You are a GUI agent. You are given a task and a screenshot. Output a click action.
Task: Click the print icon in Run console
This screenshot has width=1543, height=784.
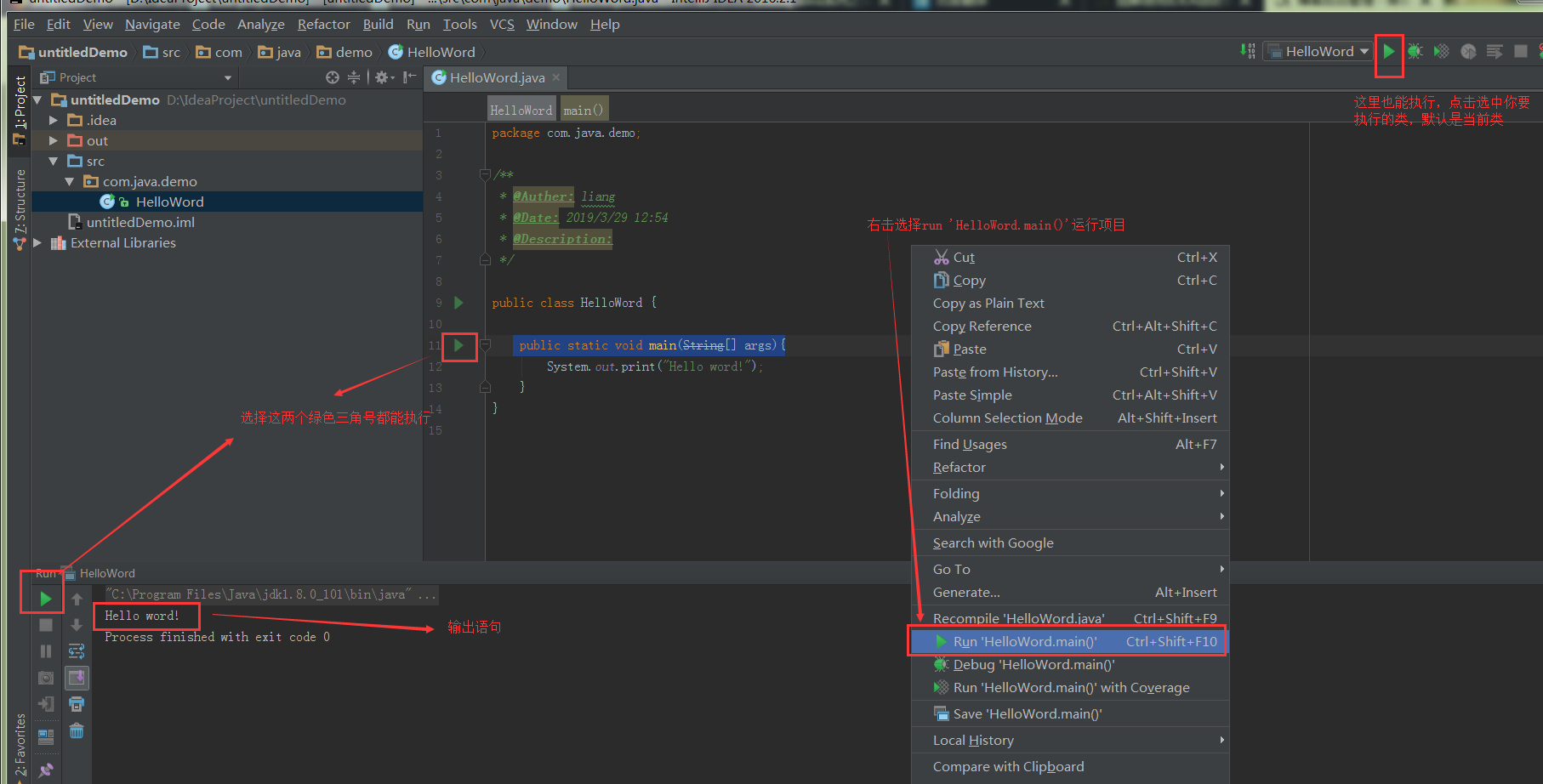(x=77, y=704)
